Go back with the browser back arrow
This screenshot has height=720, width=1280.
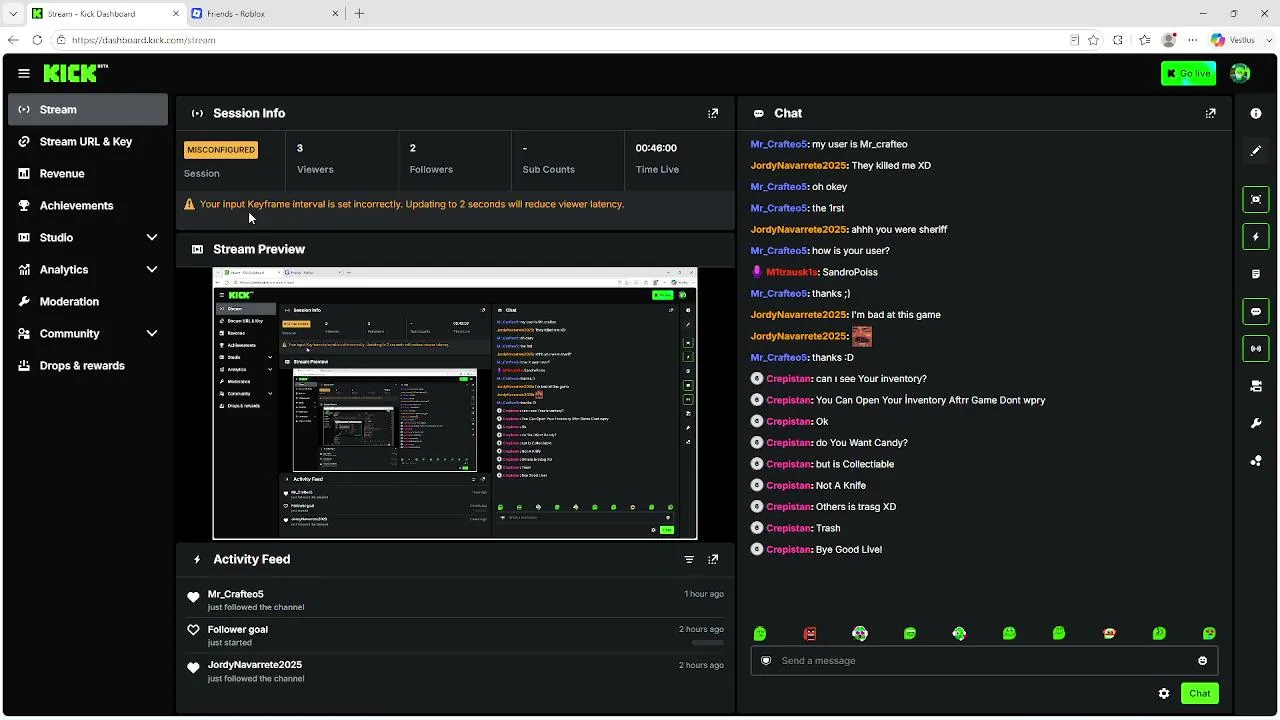point(13,40)
